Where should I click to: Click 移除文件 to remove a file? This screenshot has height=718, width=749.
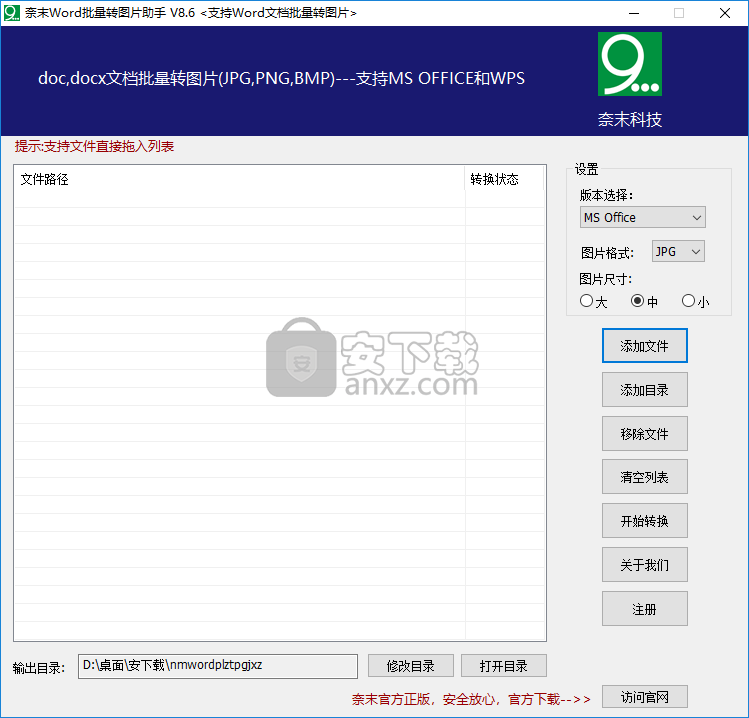point(644,433)
